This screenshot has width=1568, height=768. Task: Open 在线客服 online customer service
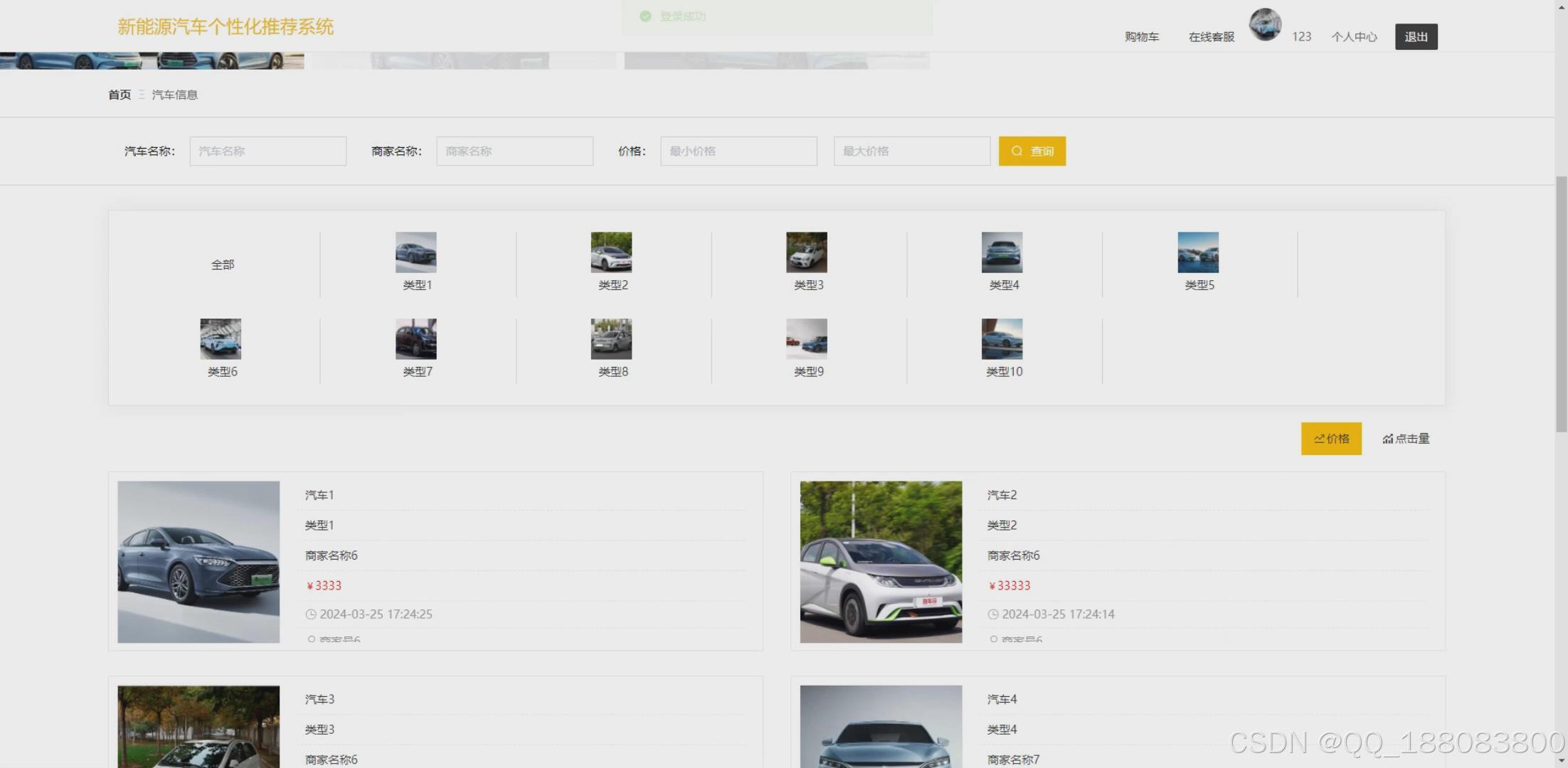point(1211,37)
